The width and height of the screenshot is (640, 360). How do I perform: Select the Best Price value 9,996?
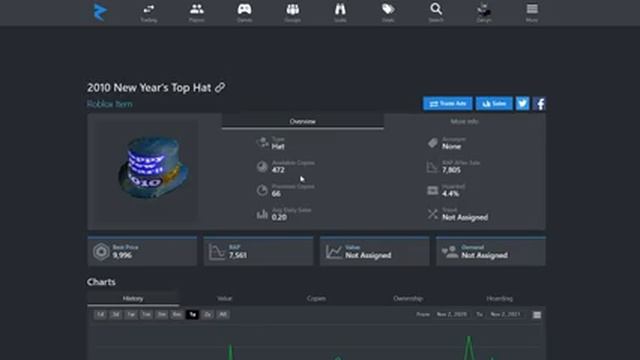click(x=122, y=256)
